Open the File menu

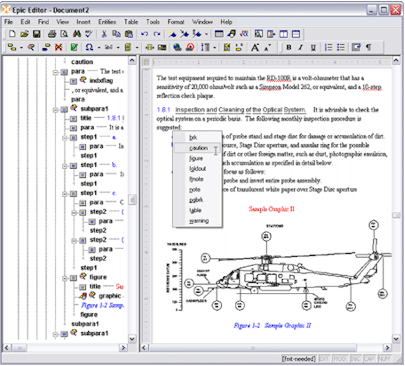click(9, 22)
